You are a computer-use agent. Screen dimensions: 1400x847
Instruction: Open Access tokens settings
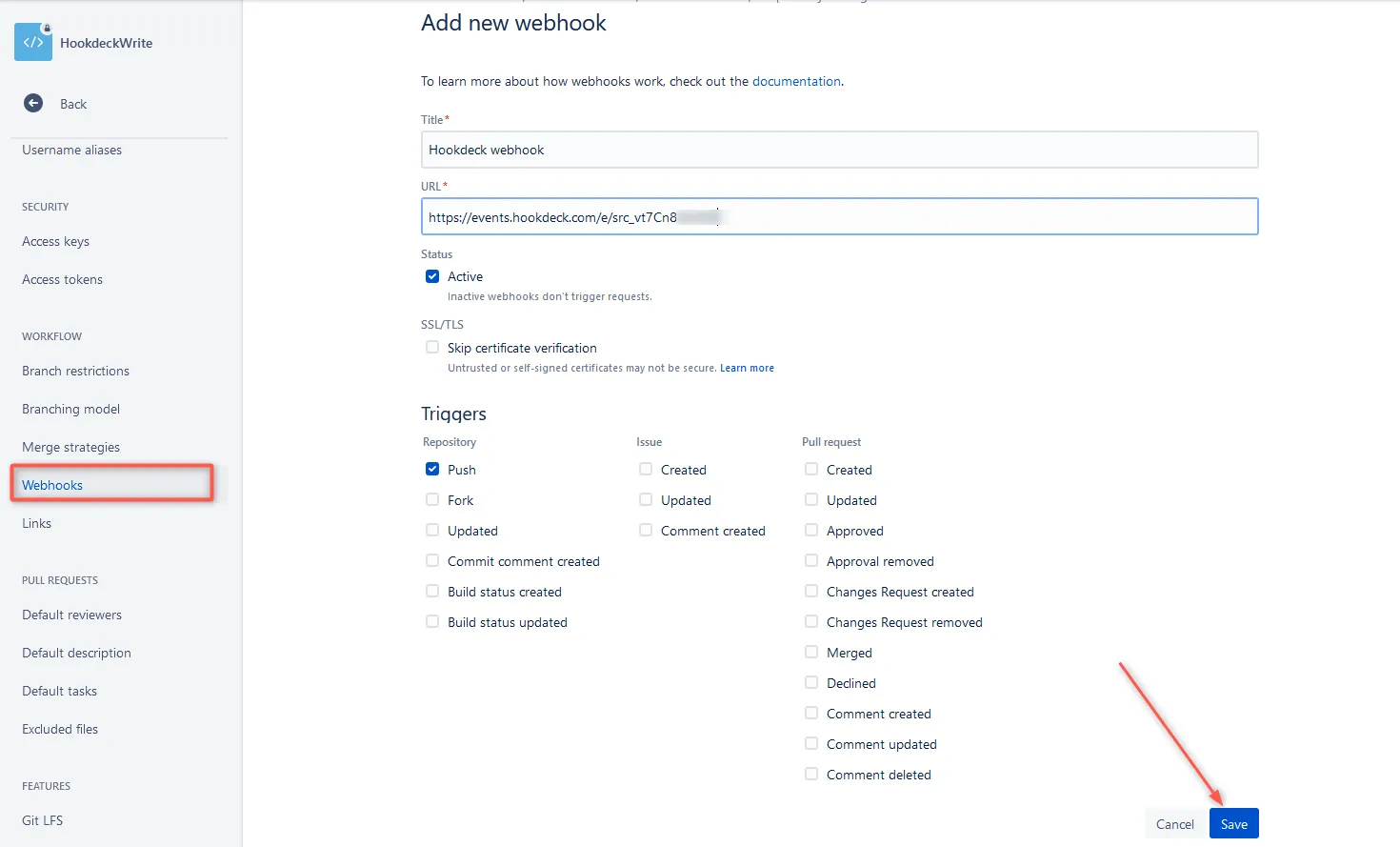(62, 279)
